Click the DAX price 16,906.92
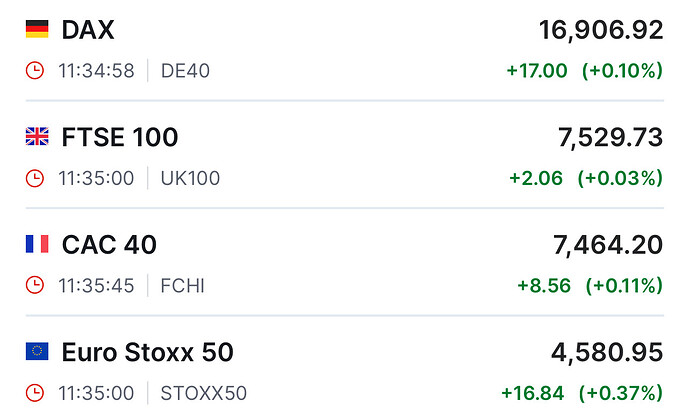Viewport: 690px width, 415px height. pyautogui.click(x=601, y=30)
